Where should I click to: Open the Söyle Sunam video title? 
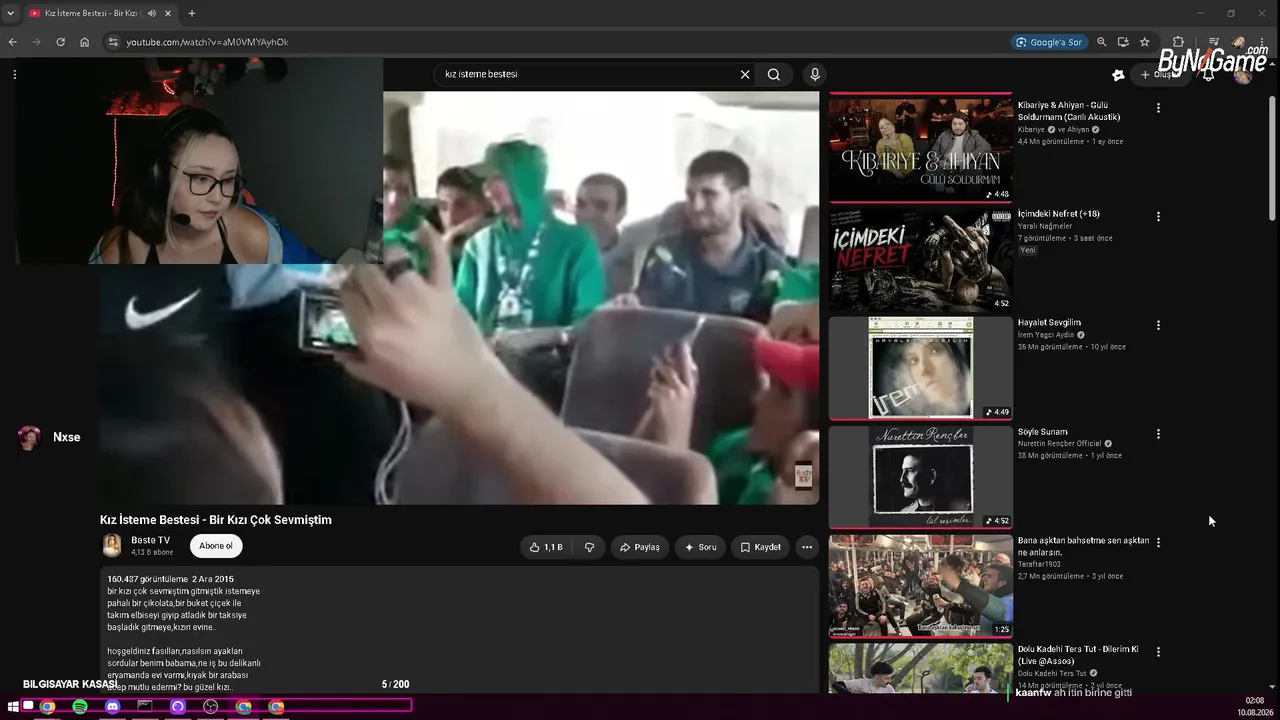[1043, 432]
